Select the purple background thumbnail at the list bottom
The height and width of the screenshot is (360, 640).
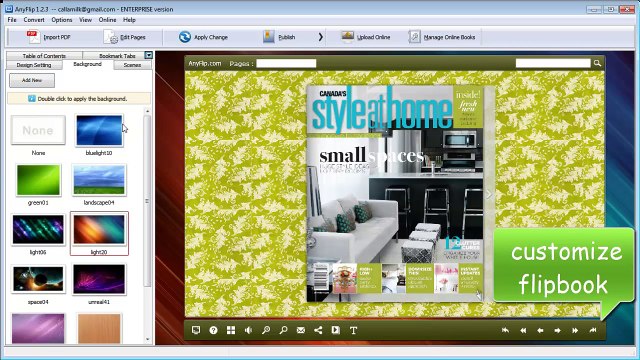(x=38, y=328)
